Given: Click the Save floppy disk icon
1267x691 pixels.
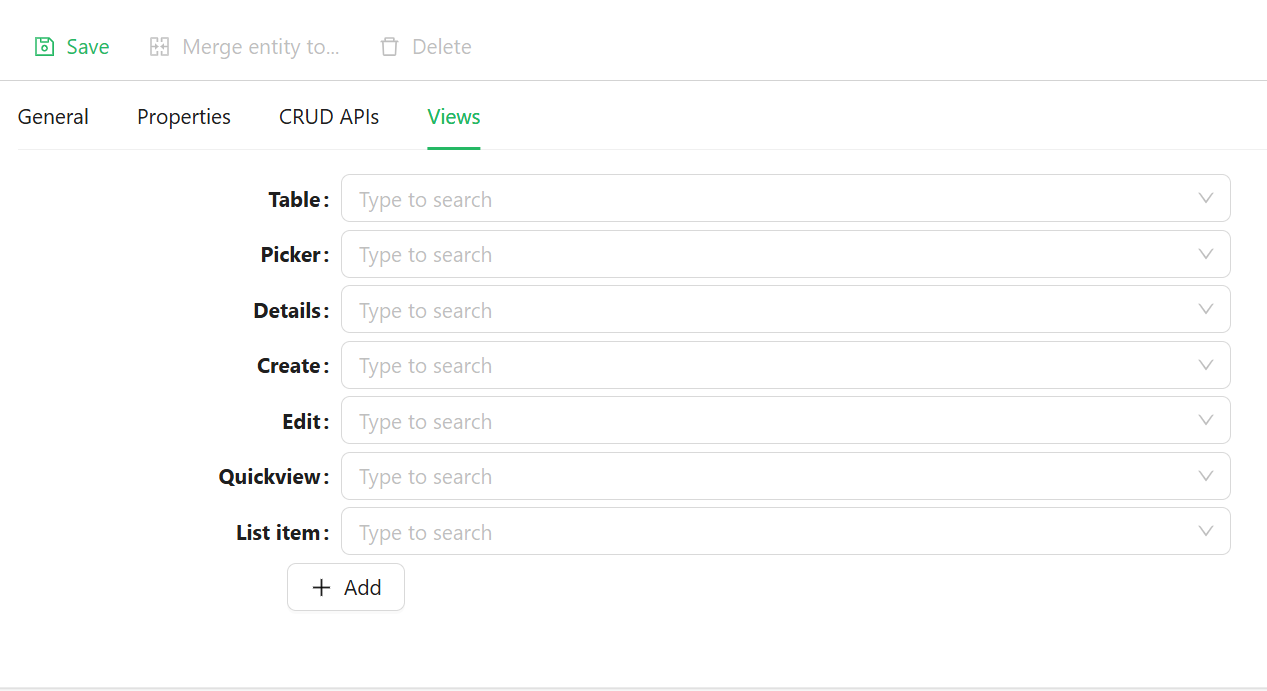Looking at the screenshot, I should (x=44, y=47).
